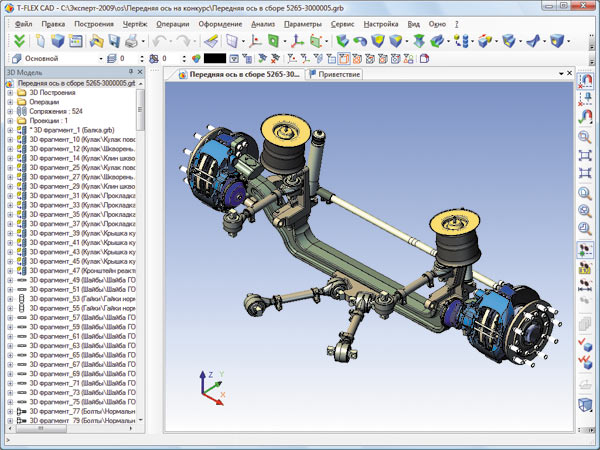600x450 pixels.
Task: Select the 3D фрагмент_47 tree entry
Action: coord(83,271)
